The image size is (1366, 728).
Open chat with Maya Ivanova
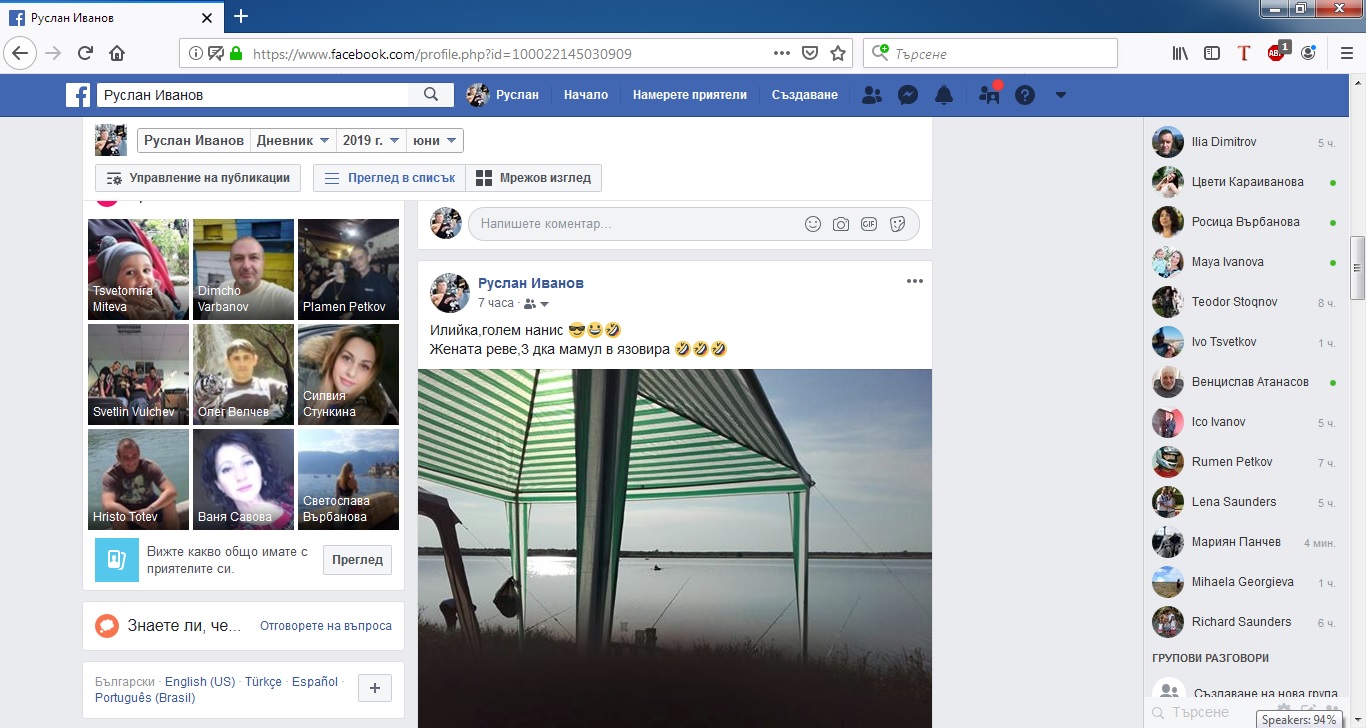tap(1245, 262)
